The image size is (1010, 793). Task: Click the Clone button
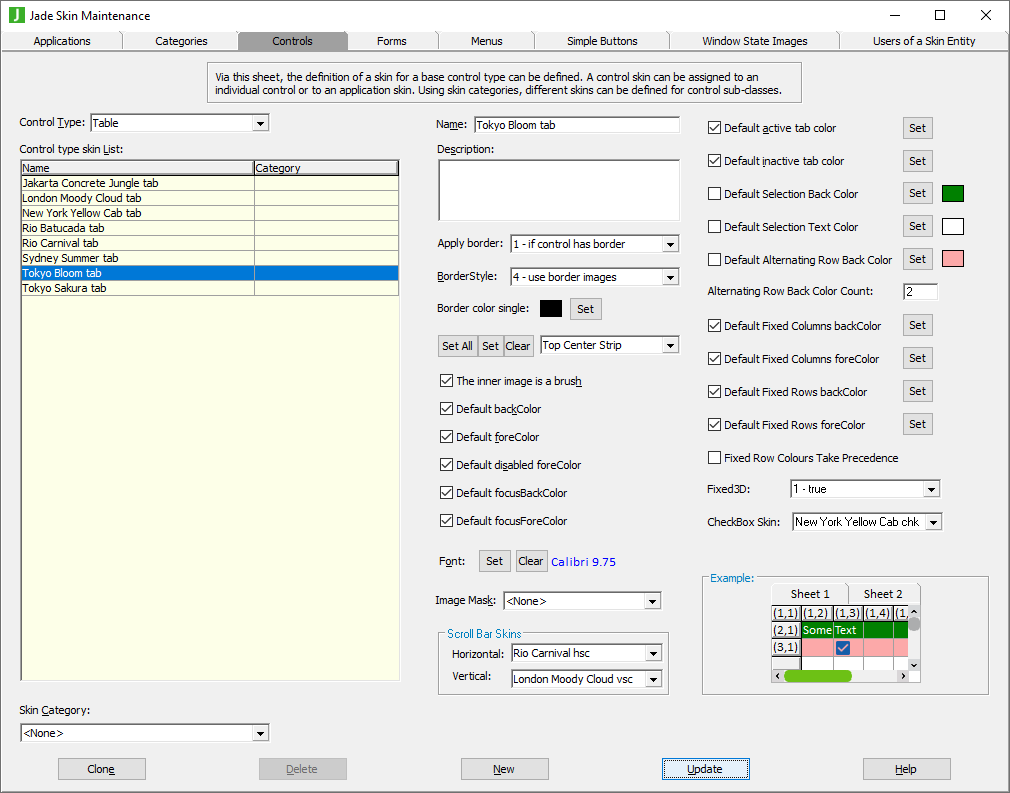102,769
